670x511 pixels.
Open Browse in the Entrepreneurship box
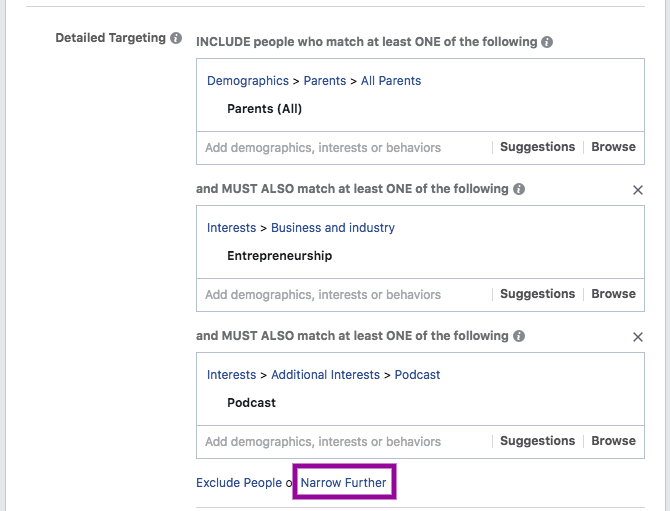click(613, 294)
